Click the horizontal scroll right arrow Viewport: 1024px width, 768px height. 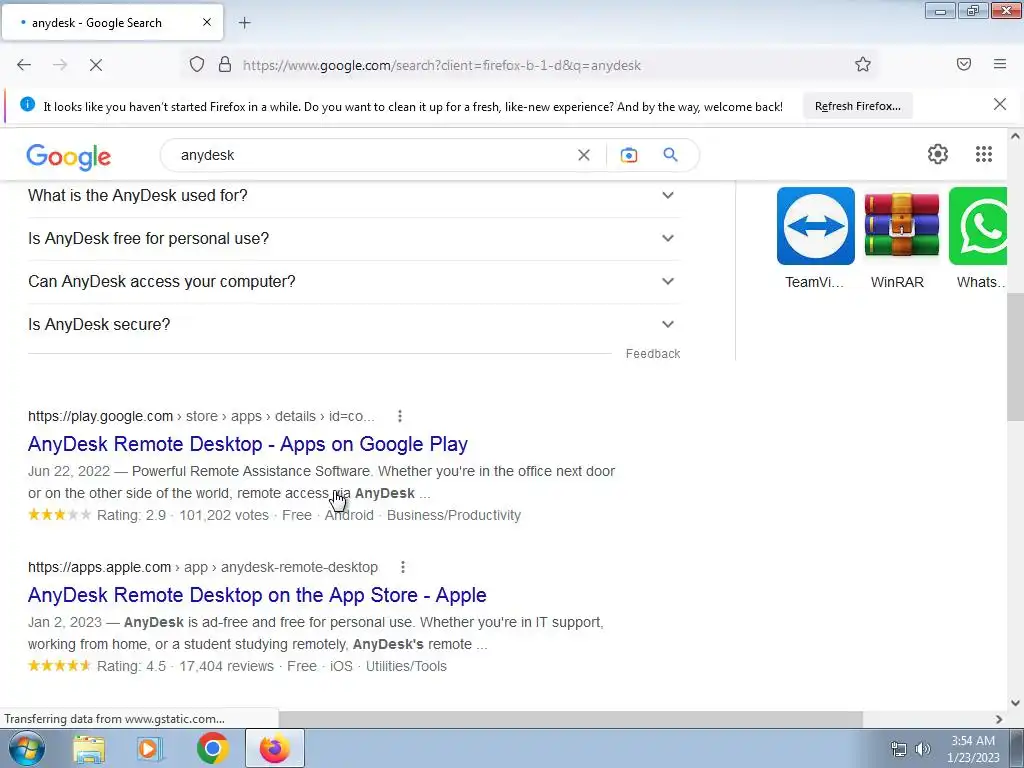coord(999,719)
